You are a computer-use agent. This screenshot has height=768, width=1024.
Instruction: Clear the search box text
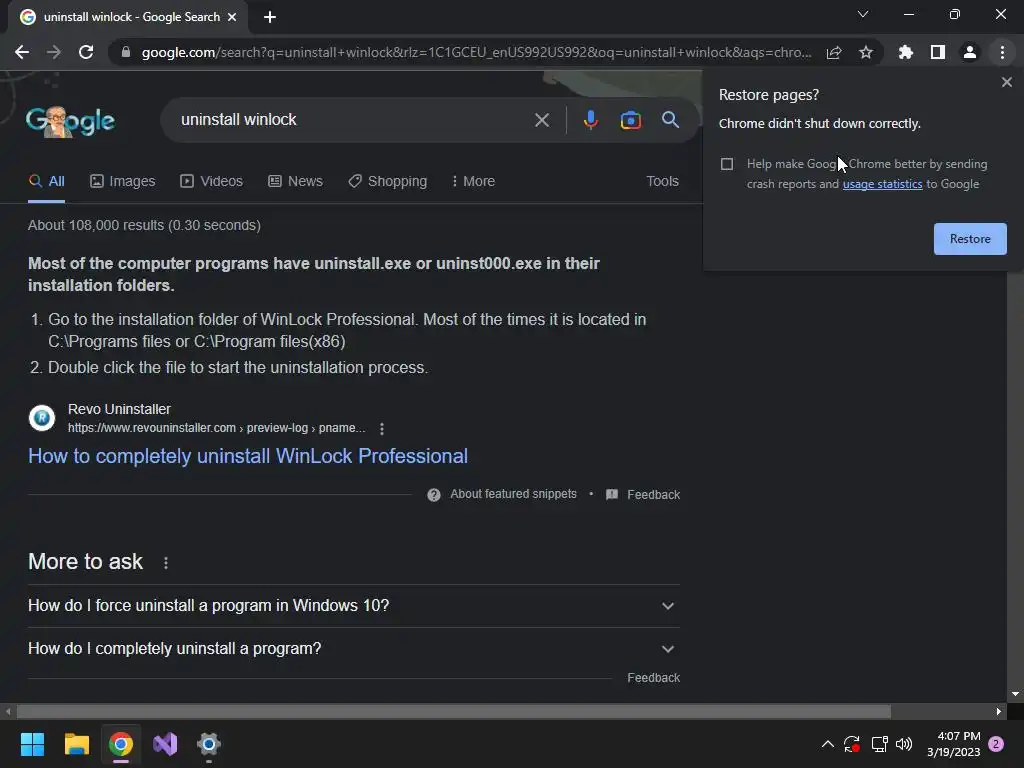[541, 120]
